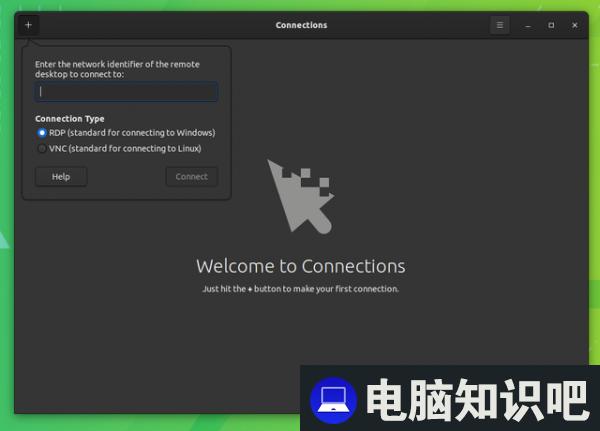This screenshot has width=600, height=431.
Task: Open the hamburger menu in header bar
Action: tap(499, 25)
